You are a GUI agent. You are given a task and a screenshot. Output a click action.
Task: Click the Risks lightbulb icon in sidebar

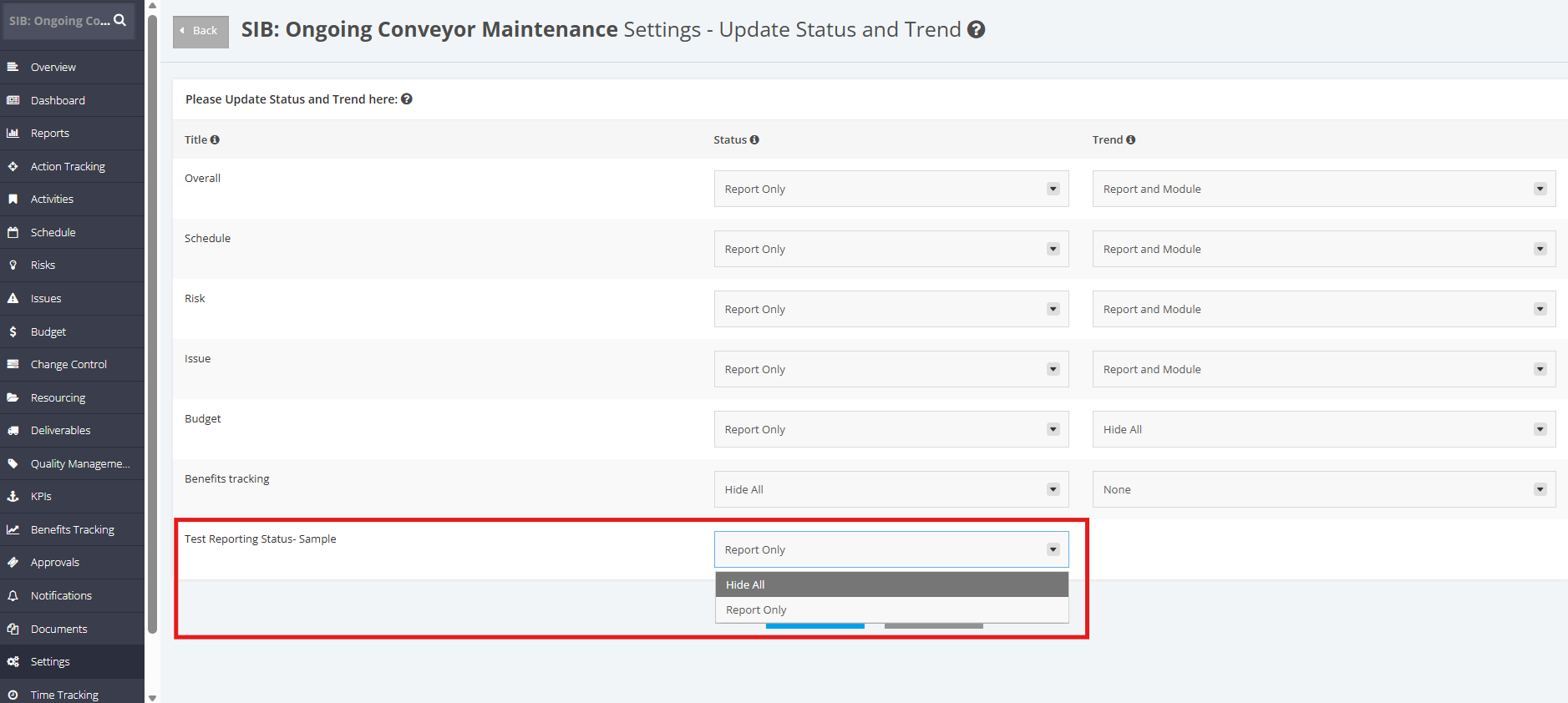click(13, 265)
